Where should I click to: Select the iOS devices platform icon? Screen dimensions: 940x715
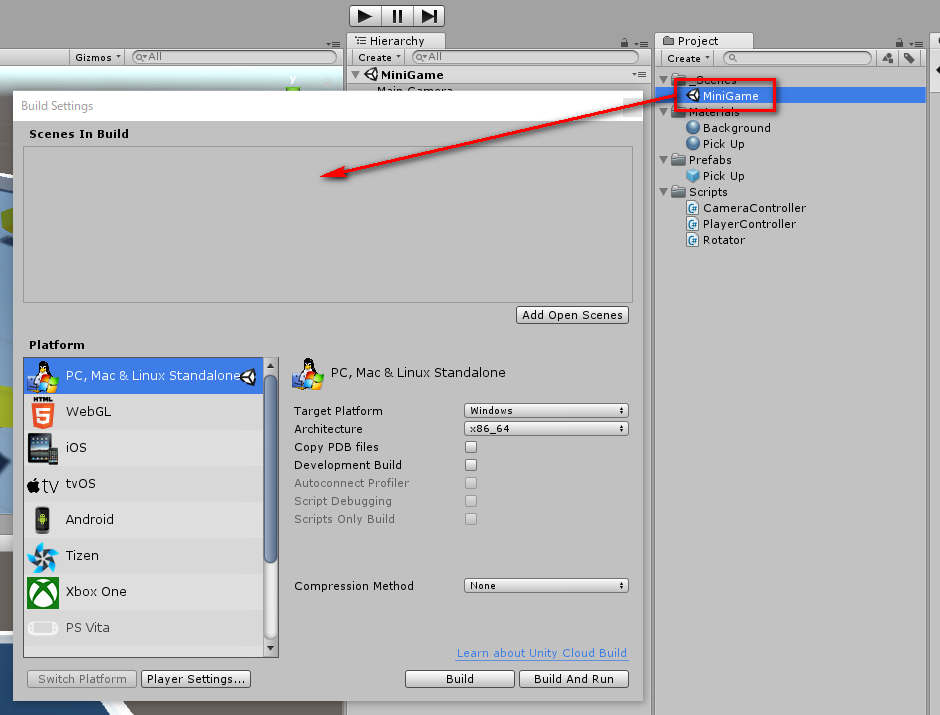coord(43,448)
